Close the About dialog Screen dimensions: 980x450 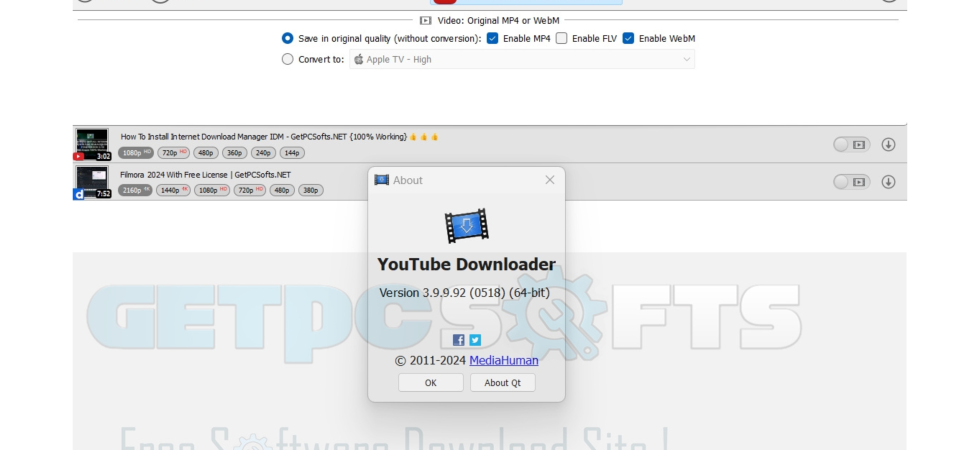(x=549, y=180)
